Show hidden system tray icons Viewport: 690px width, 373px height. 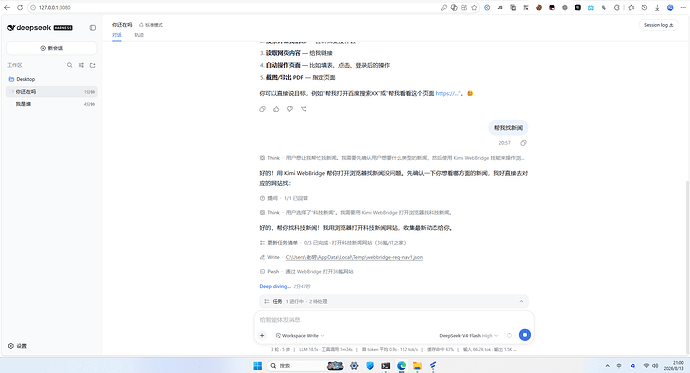point(607,366)
